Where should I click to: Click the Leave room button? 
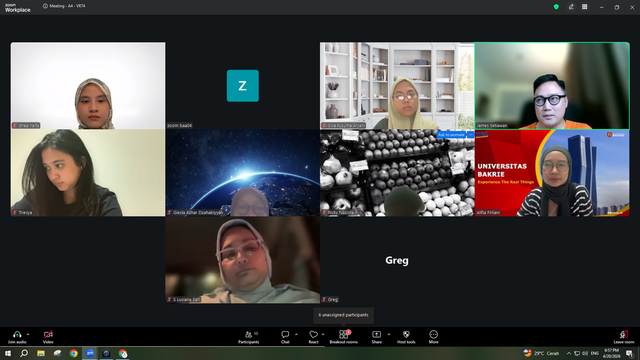624,337
